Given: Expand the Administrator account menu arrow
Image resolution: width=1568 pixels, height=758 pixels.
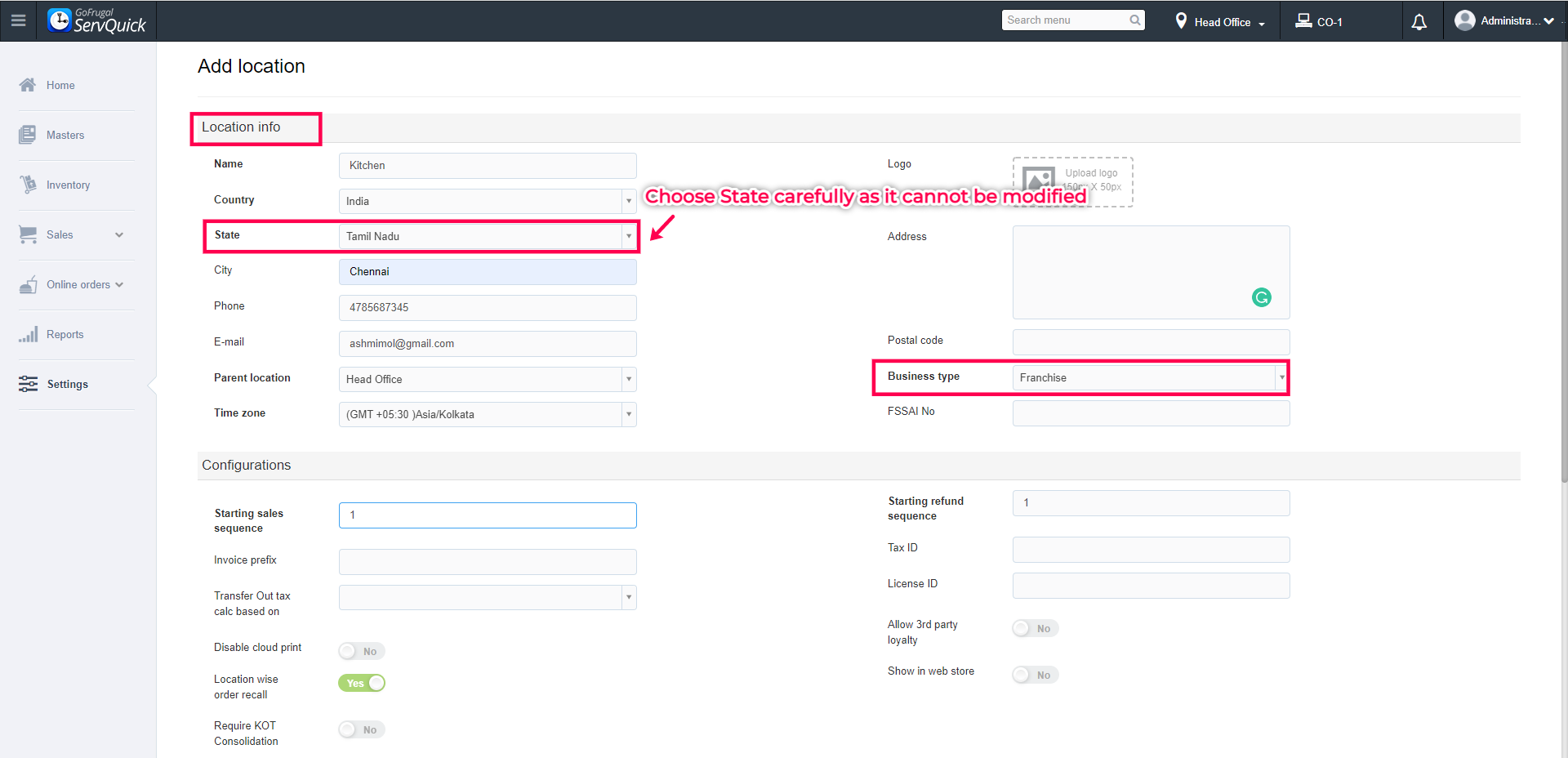Looking at the screenshot, I should (x=1548, y=21).
